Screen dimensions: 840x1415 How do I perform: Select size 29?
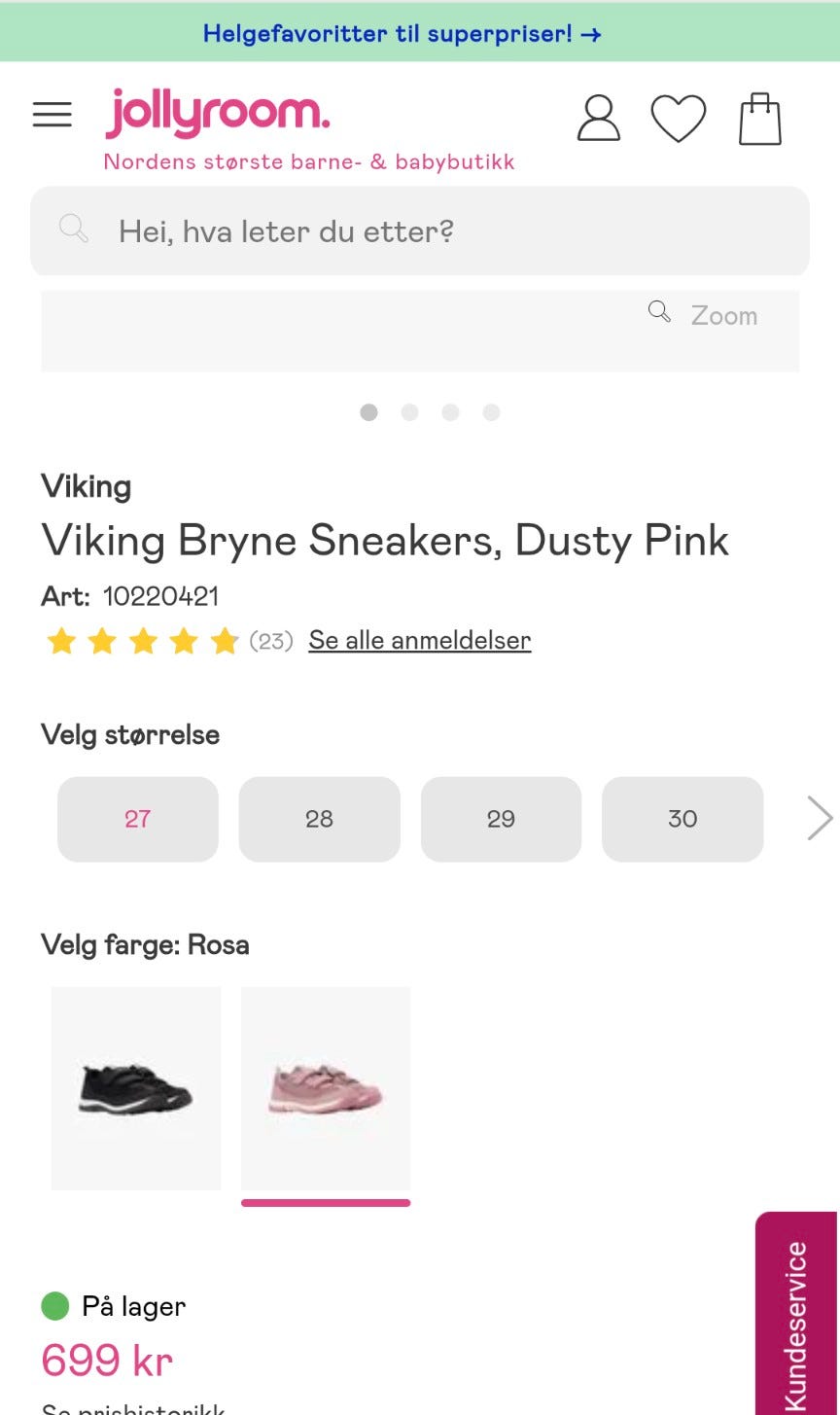pos(501,819)
